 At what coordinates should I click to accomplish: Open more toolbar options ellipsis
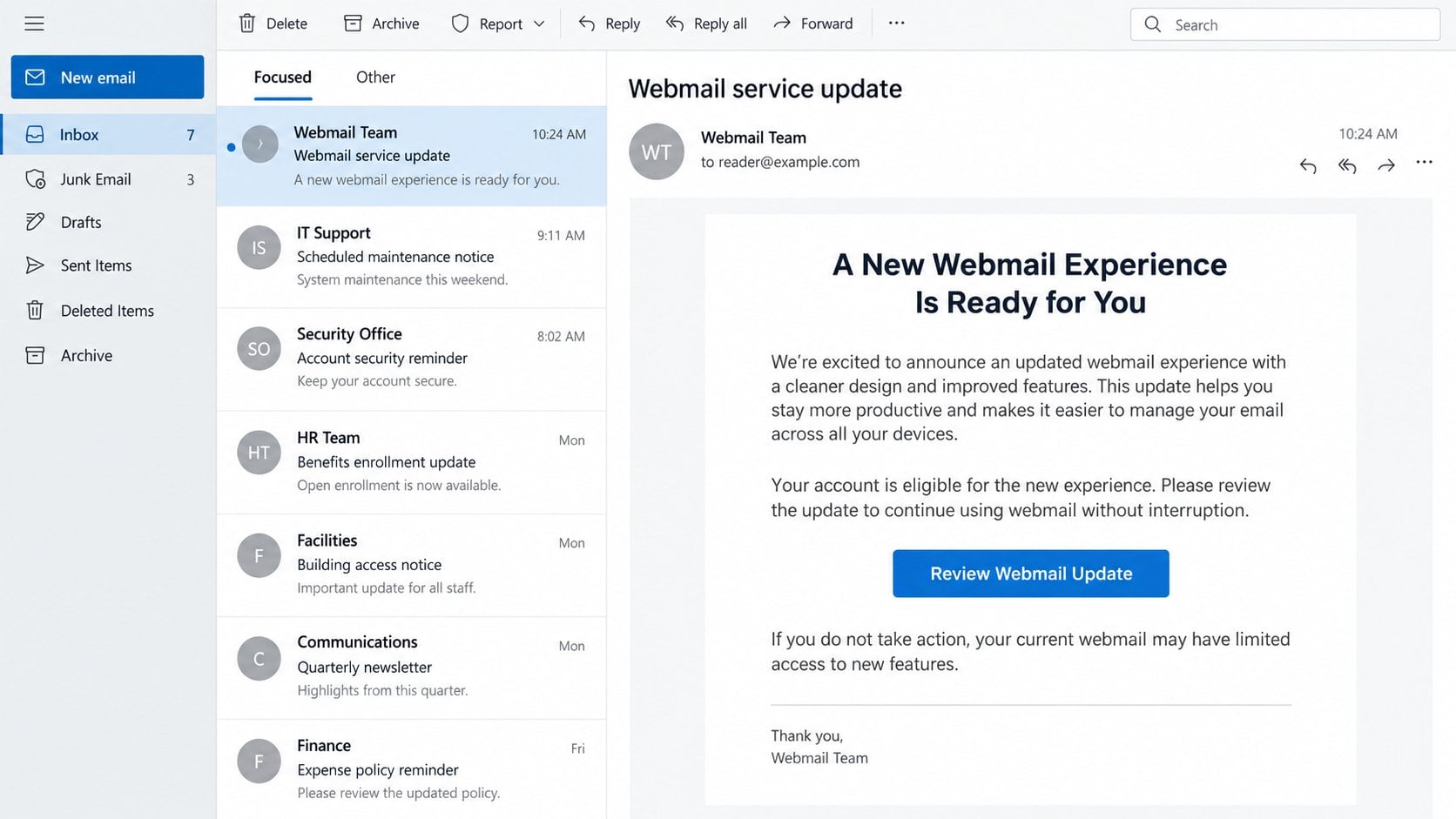[x=896, y=23]
